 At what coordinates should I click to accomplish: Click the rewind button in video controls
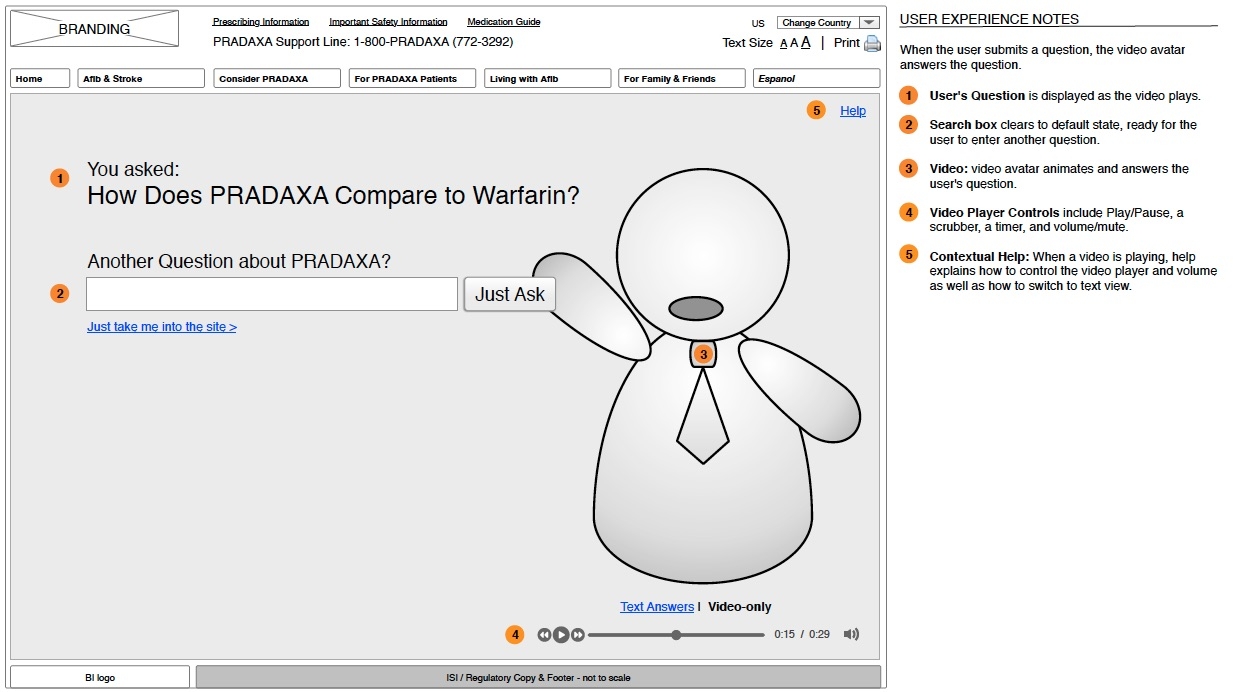point(544,634)
